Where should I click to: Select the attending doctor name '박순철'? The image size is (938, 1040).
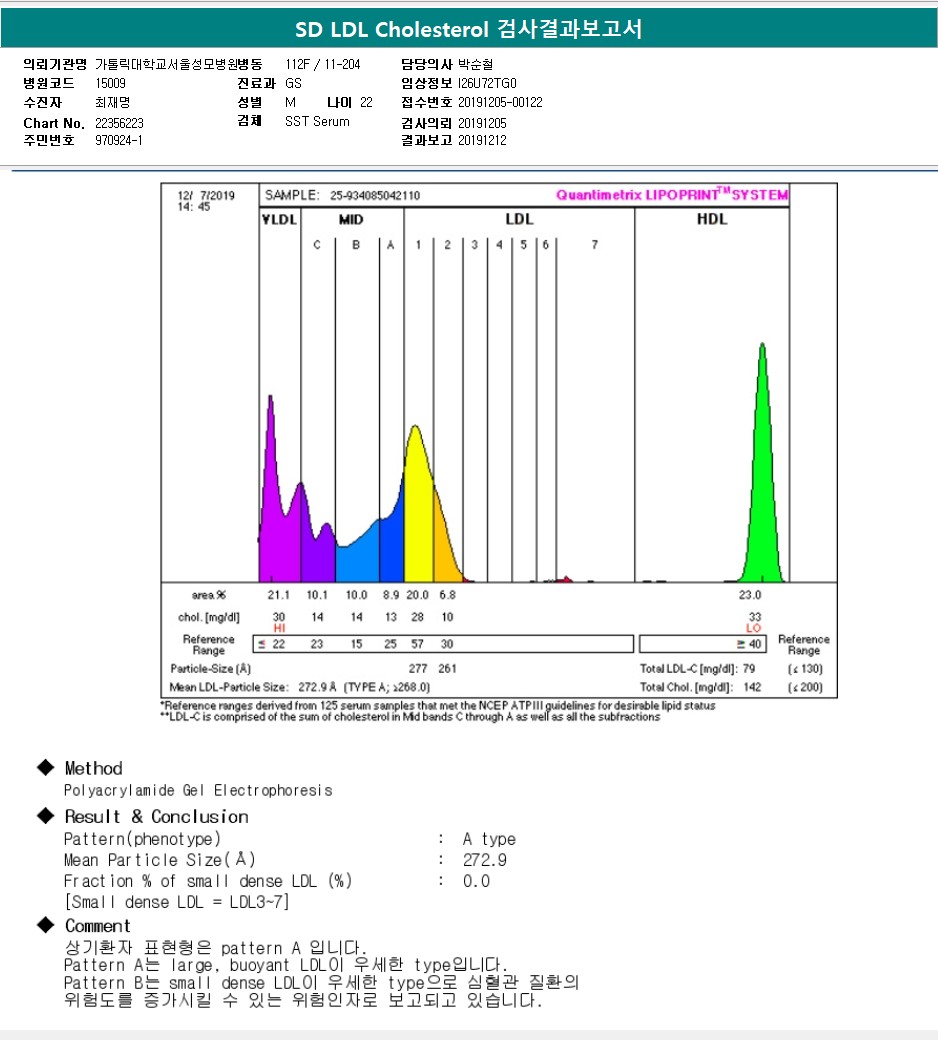point(476,64)
